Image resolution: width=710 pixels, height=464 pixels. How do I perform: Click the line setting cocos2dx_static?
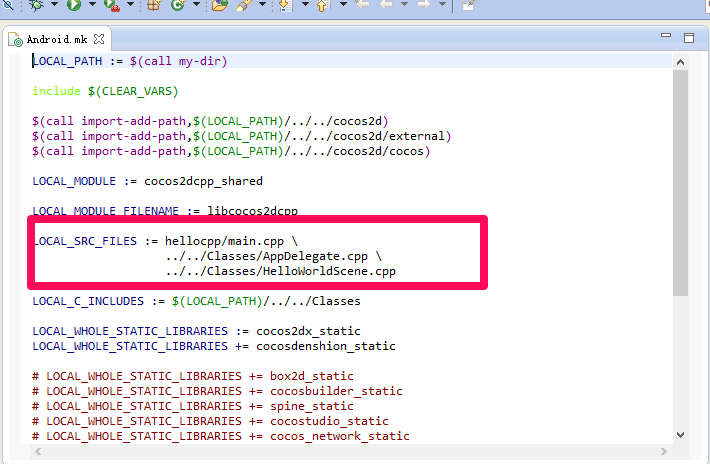[x=197, y=331]
